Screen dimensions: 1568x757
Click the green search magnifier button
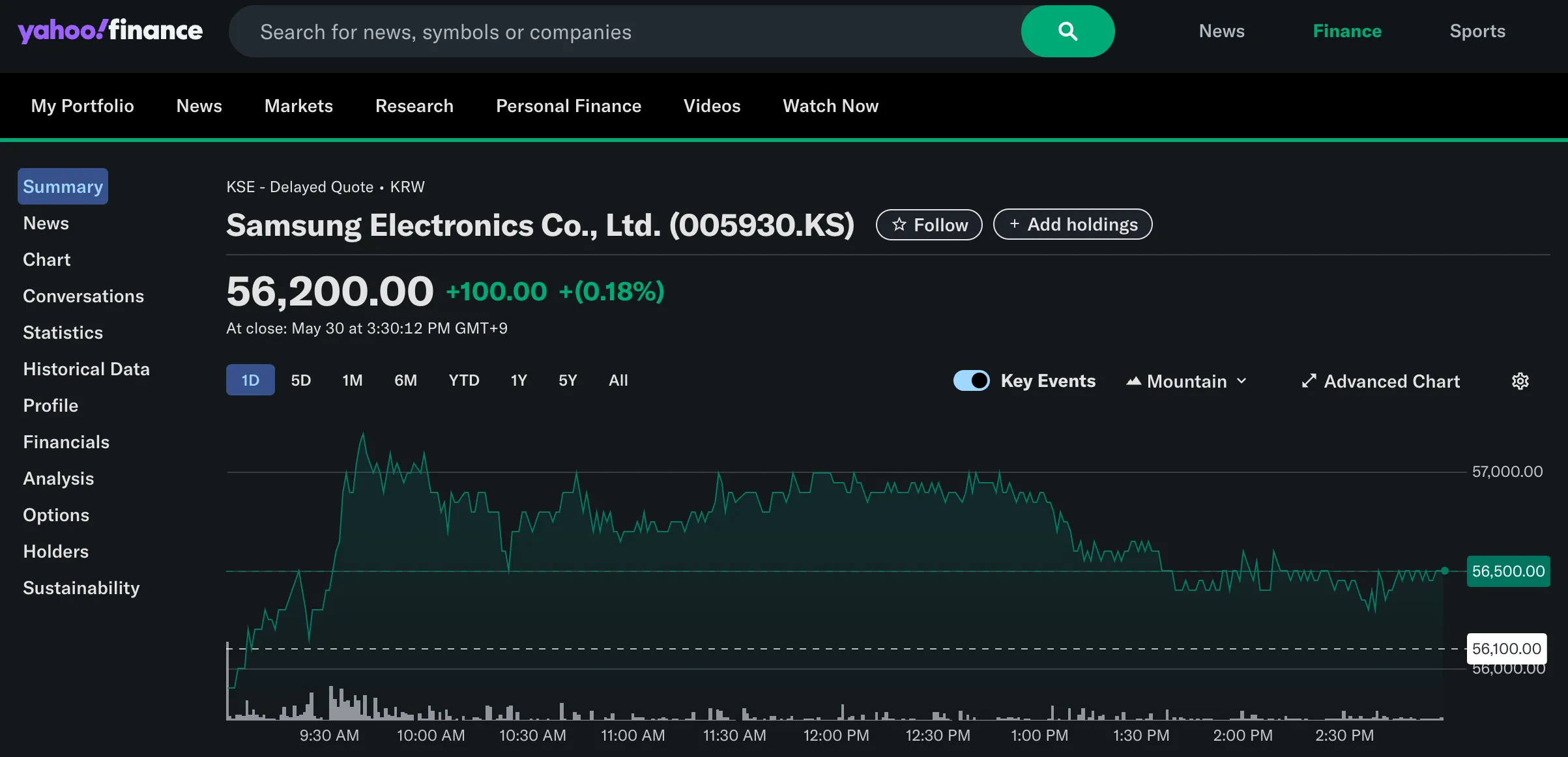1067,31
